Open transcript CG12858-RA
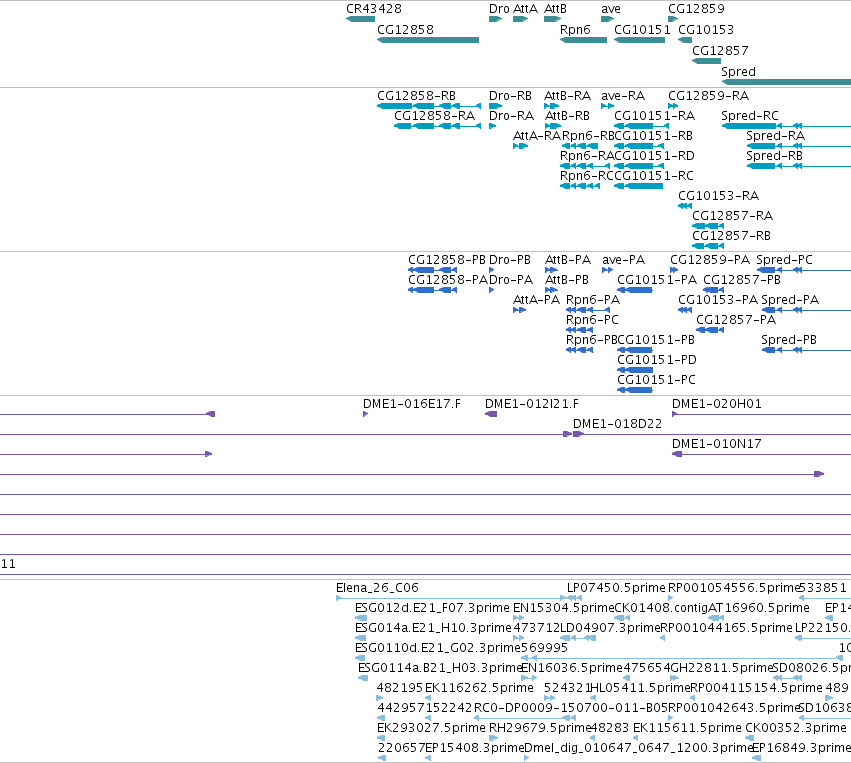The width and height of the screenshot is (851, 763). coord(437,126)
